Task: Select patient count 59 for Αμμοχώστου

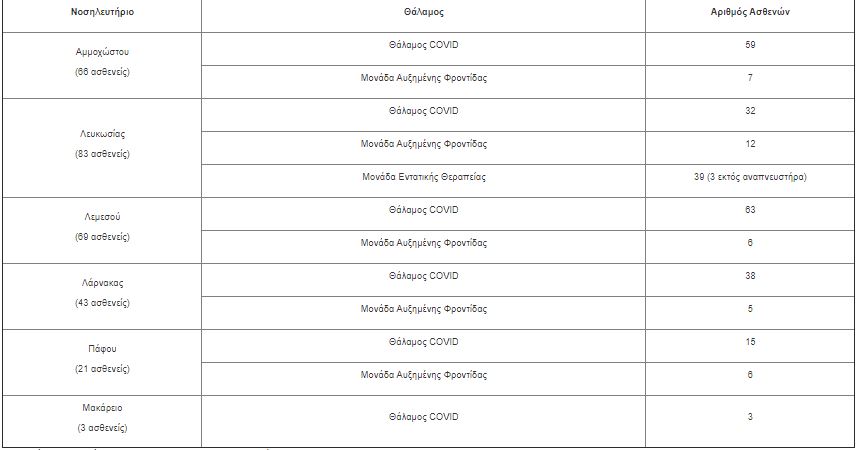Action: (750, 45)
